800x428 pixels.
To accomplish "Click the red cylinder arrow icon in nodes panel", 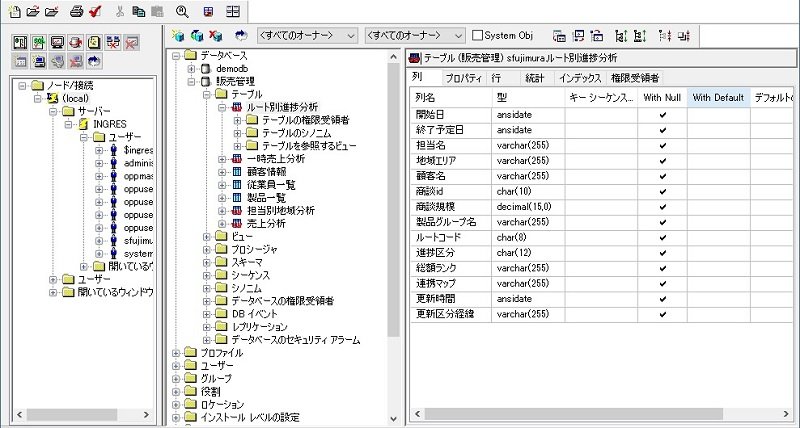I will [76, 42].
